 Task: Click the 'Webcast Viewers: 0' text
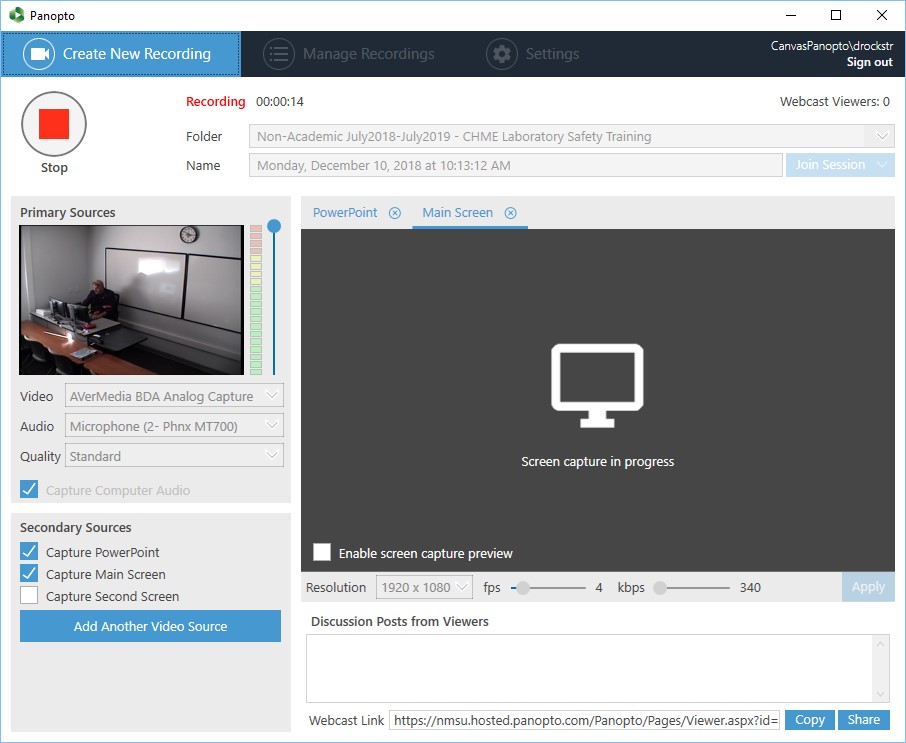coord(834,102)
